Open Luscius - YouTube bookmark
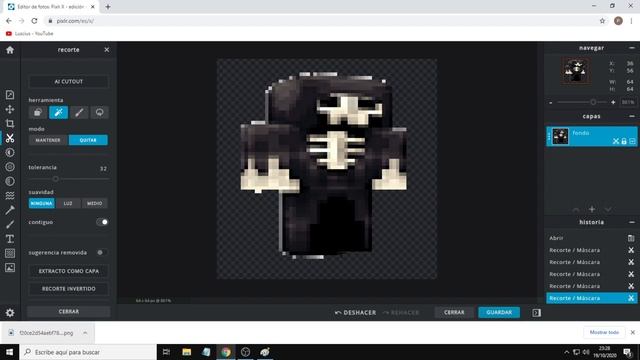The height and width of the screenshot is (360, 640). [x=29, y=34]
